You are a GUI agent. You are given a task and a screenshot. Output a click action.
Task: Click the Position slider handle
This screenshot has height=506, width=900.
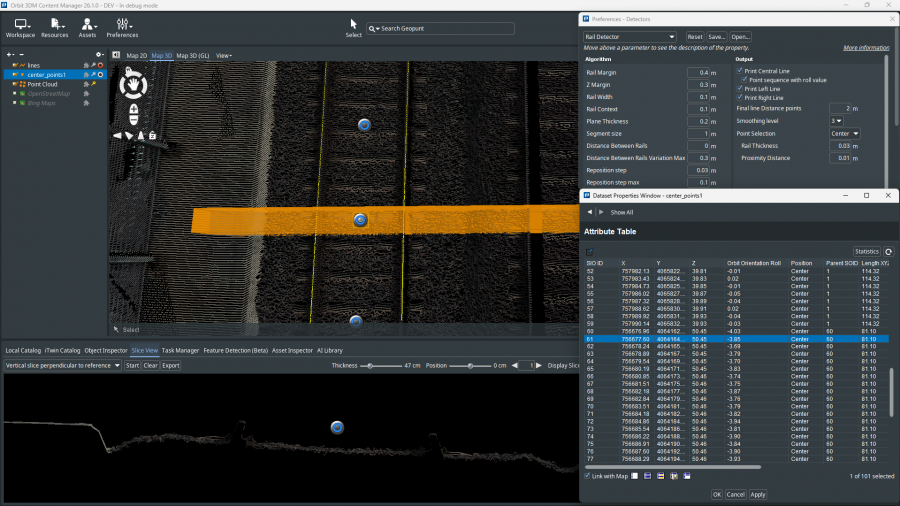tap(470, 365)
